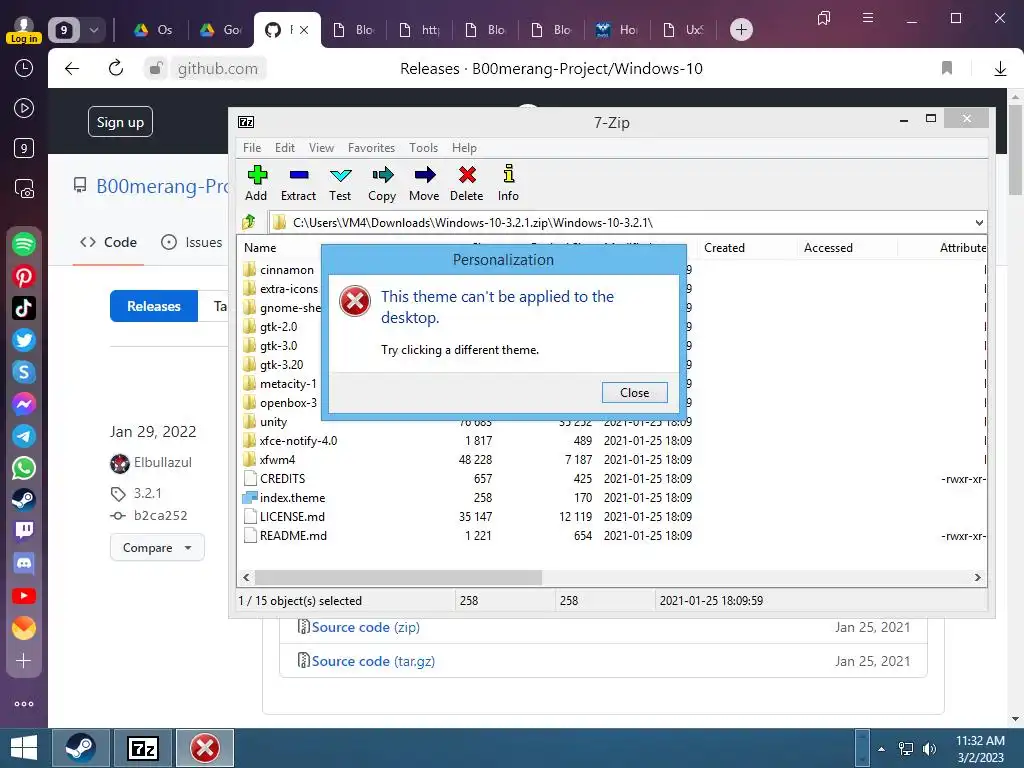
Task: Open the Compare dropdown on GitHub
Action: tap(157, 548)
